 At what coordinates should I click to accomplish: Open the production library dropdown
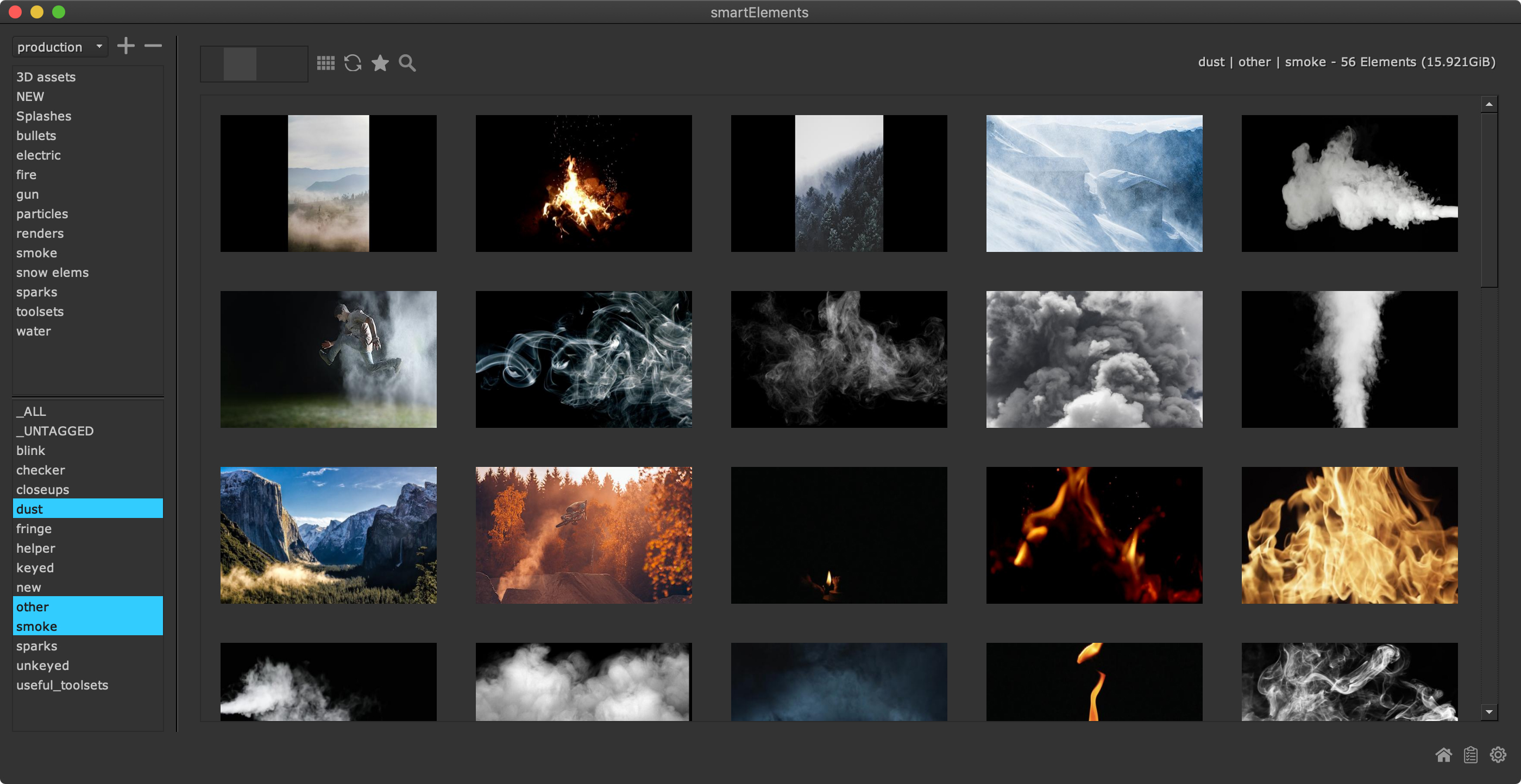59,47
